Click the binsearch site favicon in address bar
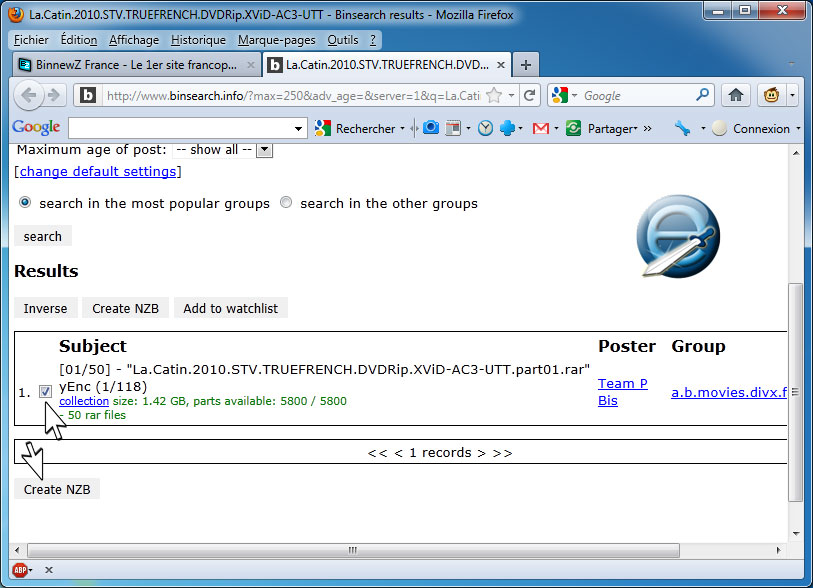Image resolution: width=813 pixels, height=588 pixels. tap(88, 95)
